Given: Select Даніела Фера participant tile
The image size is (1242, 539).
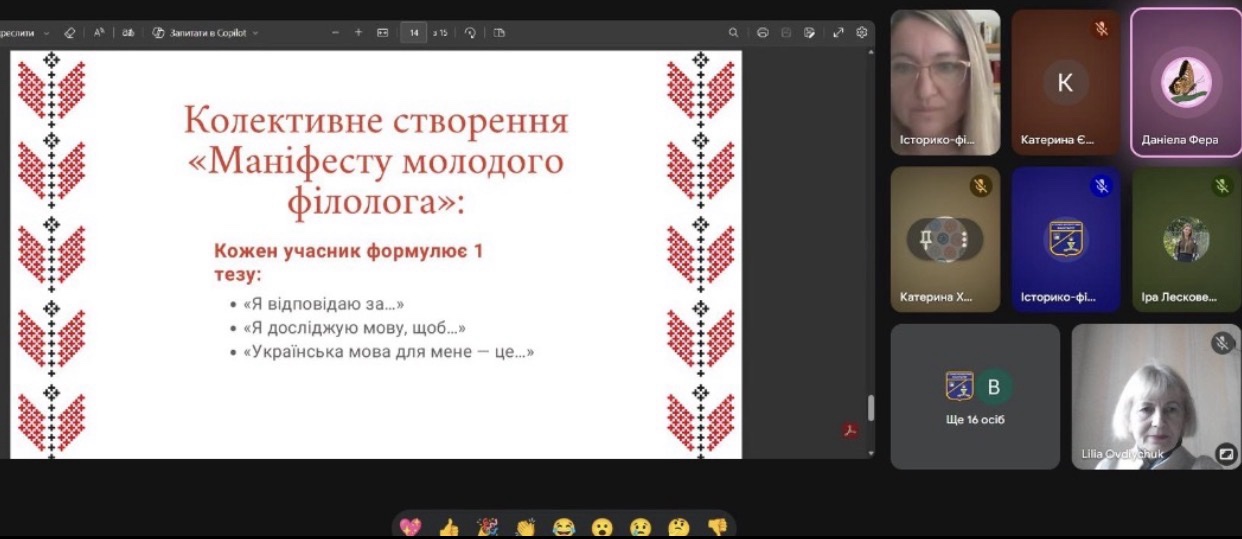Looking at the screenshot, I should point(1186,83).
